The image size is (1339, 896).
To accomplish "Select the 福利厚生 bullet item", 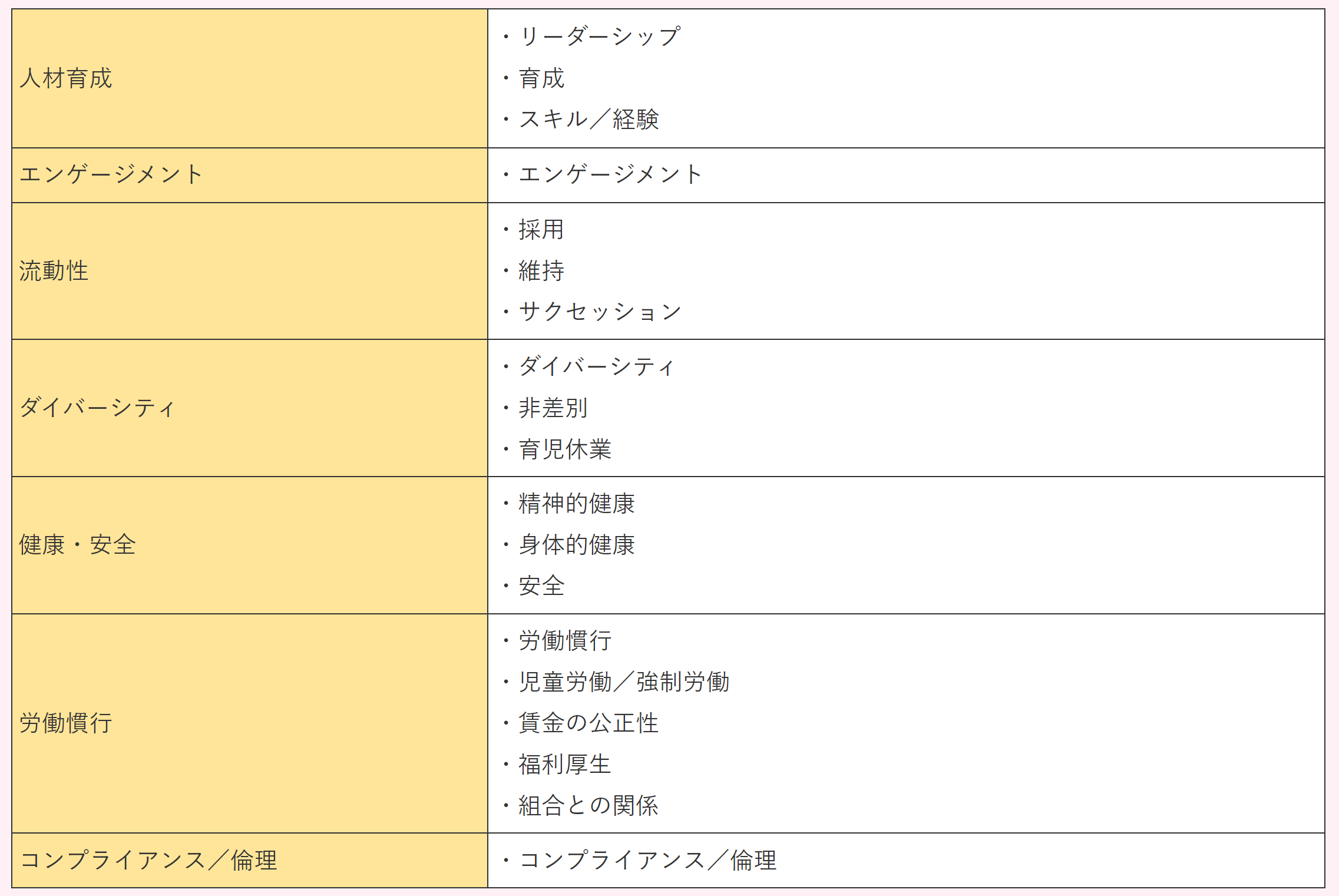I will coord(564,764).
